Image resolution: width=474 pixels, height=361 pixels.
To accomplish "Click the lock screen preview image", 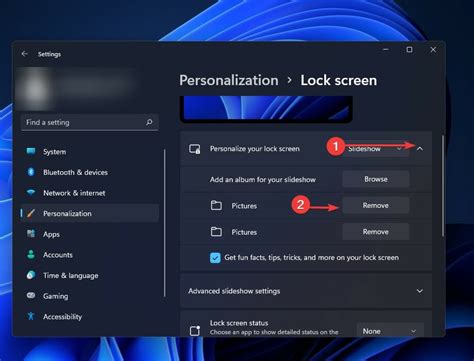I will click(x=266, y=109).
